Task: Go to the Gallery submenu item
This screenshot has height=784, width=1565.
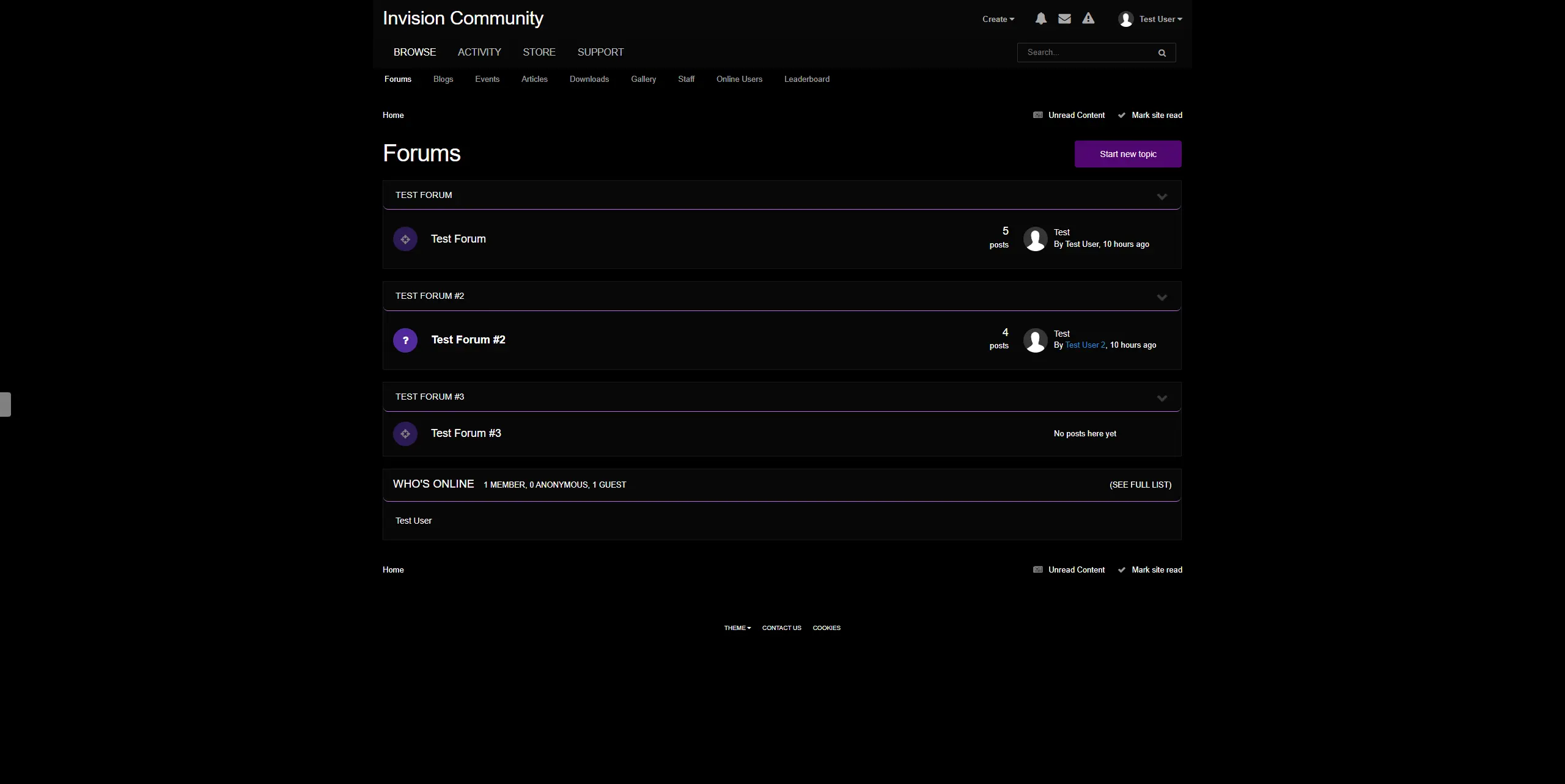Action: click(x=644, y=79)
